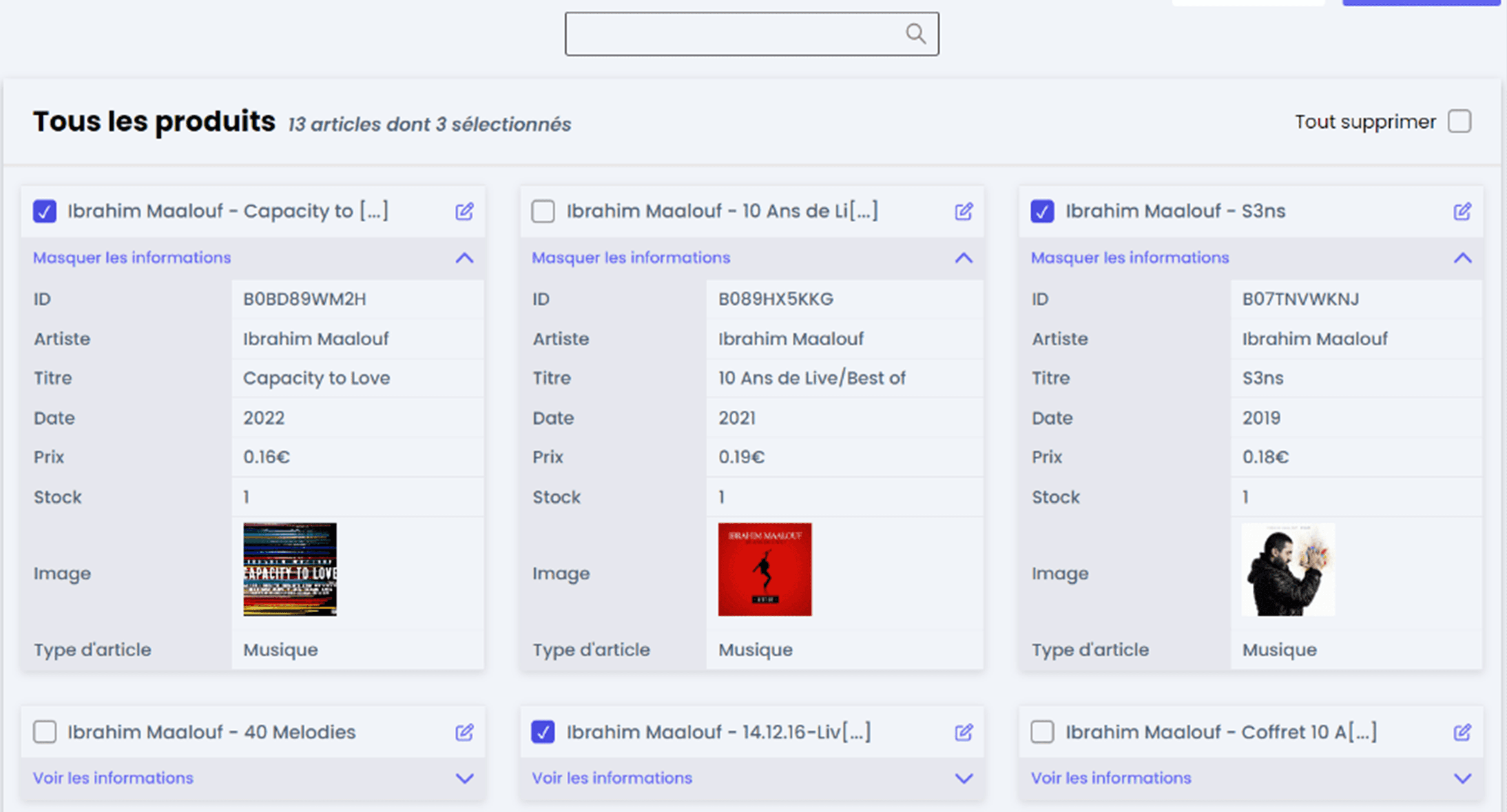Edit the 40 Melodies product
Screen dimensions: 1507x812
pos(465,732)
